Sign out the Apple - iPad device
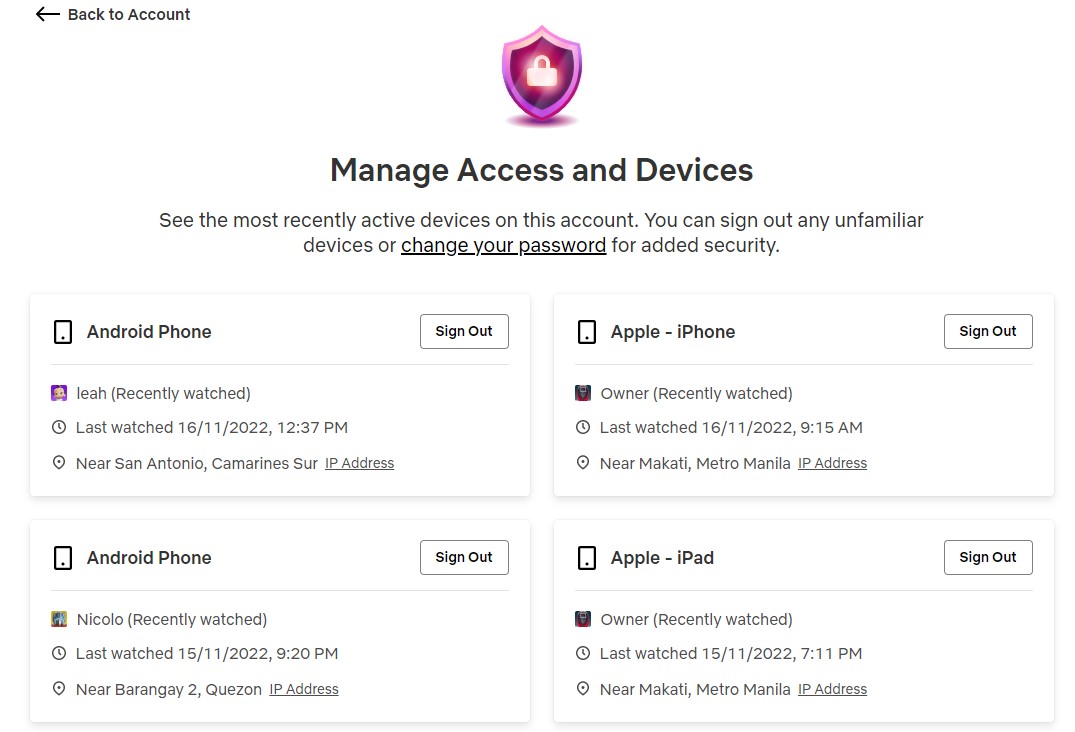Viewport: 1075px width, 732px height. (988, 557)
